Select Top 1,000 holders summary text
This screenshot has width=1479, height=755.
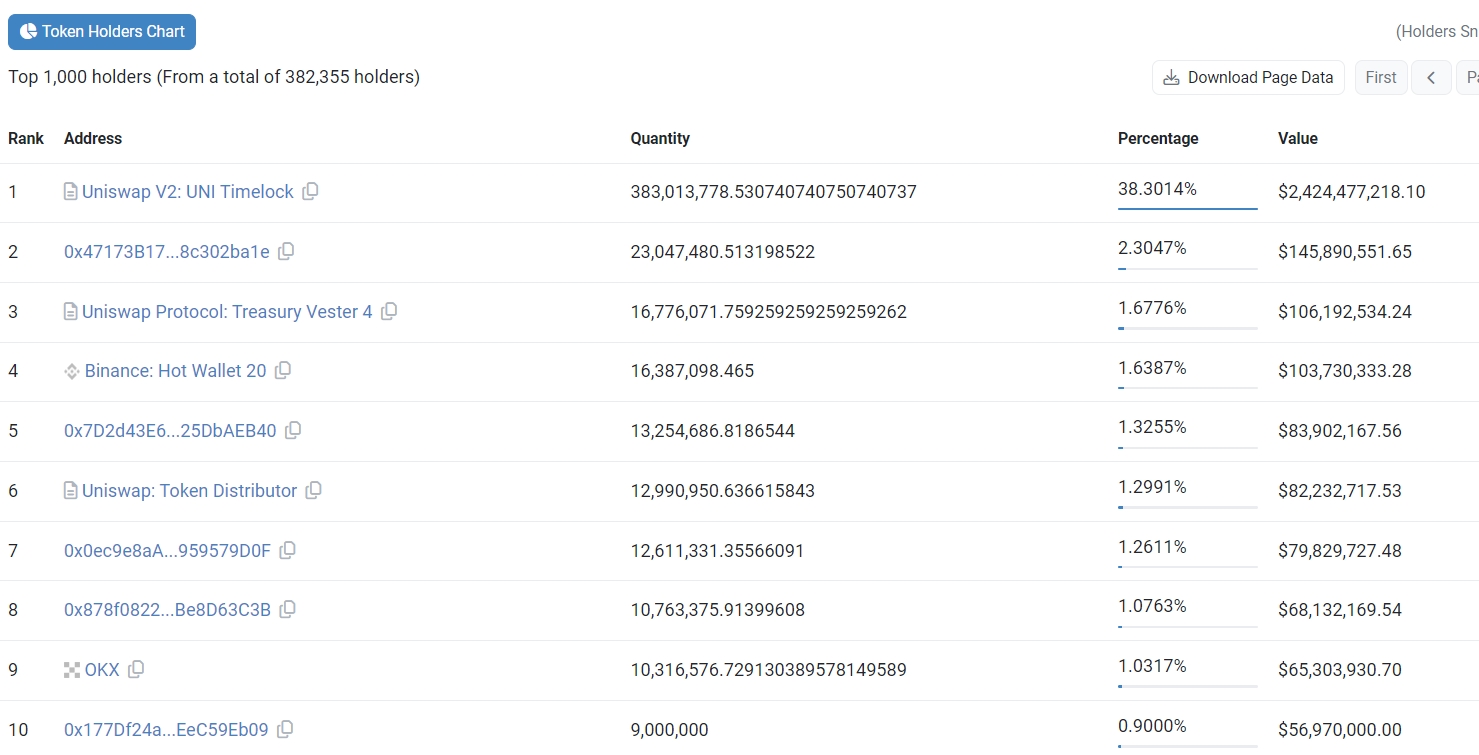[214, 76]
